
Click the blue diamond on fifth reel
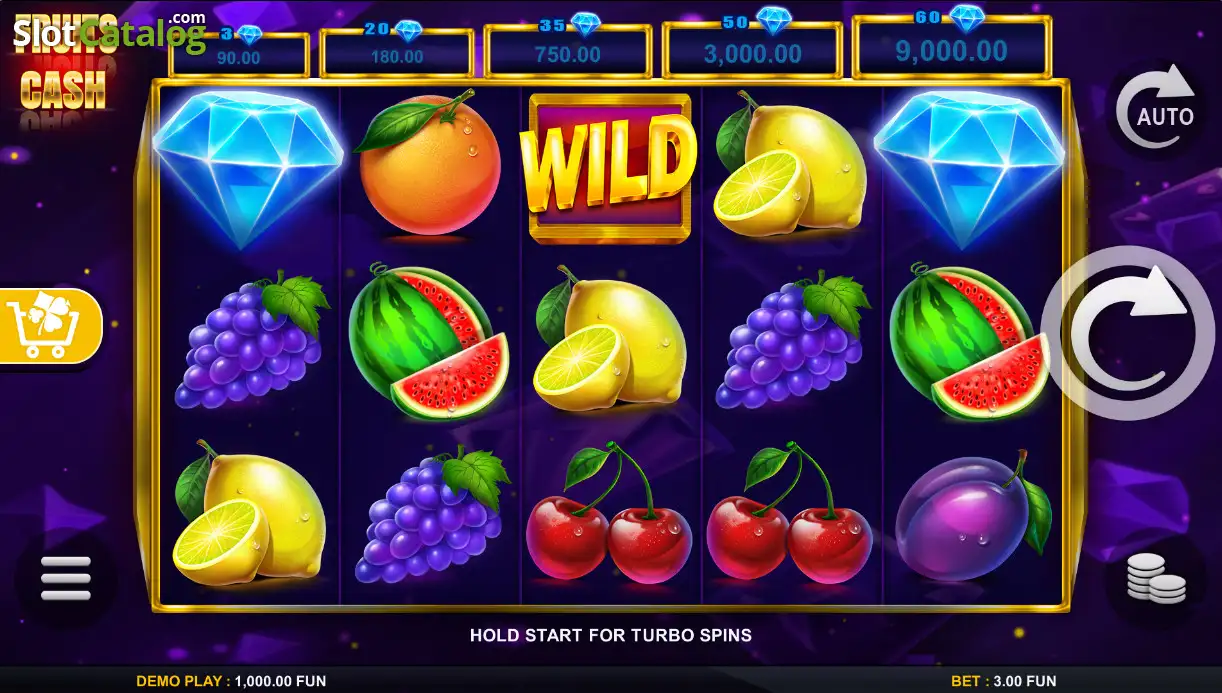click(969, 168)
